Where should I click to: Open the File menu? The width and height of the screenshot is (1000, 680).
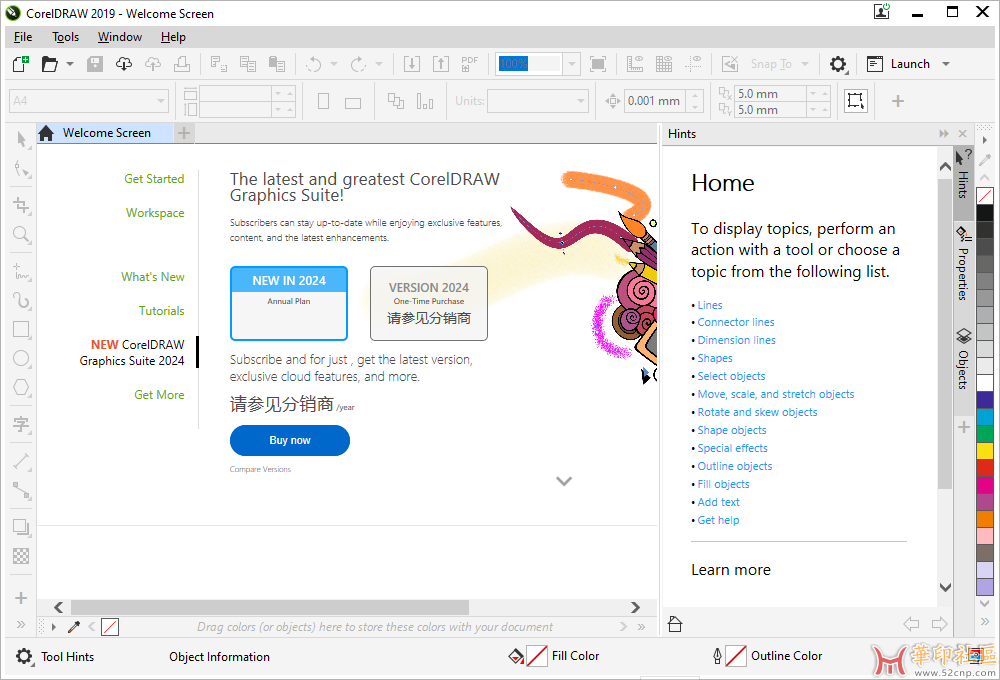[x=23, y=37]
